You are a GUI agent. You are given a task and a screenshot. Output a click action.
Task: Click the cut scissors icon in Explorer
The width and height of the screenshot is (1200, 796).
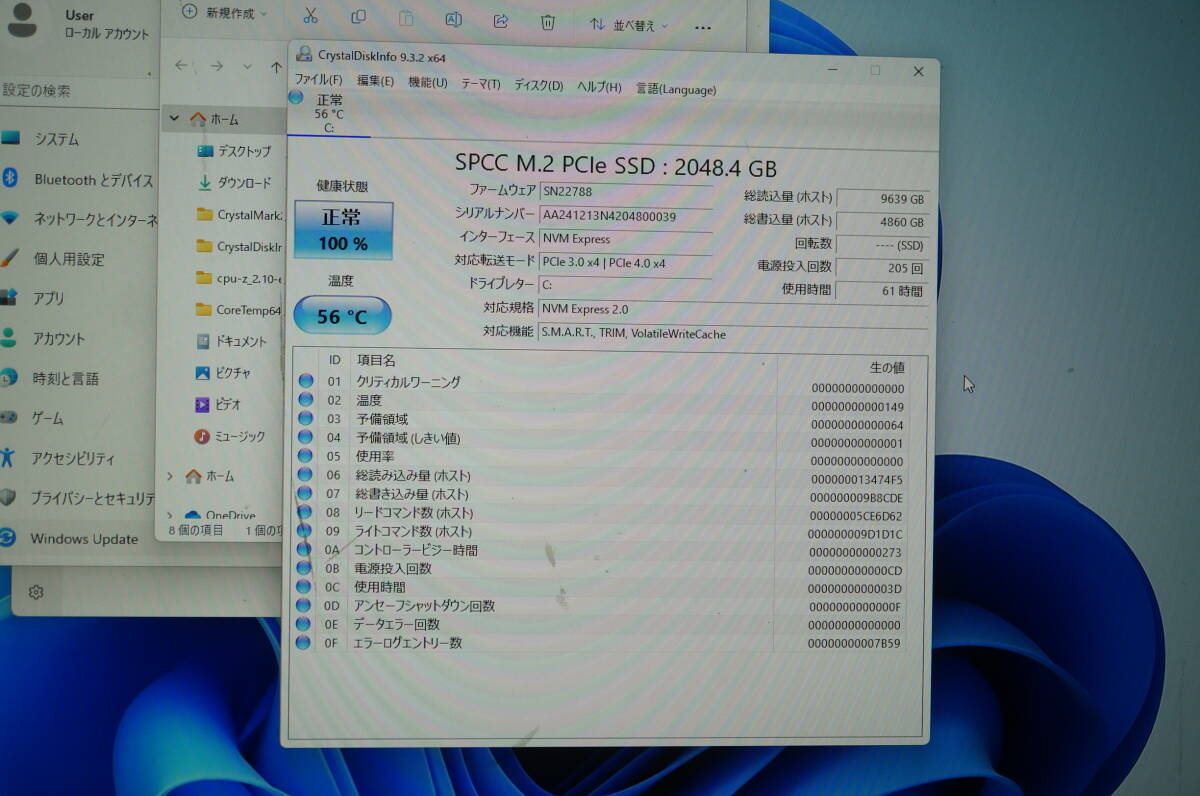[x=310, y=16]
